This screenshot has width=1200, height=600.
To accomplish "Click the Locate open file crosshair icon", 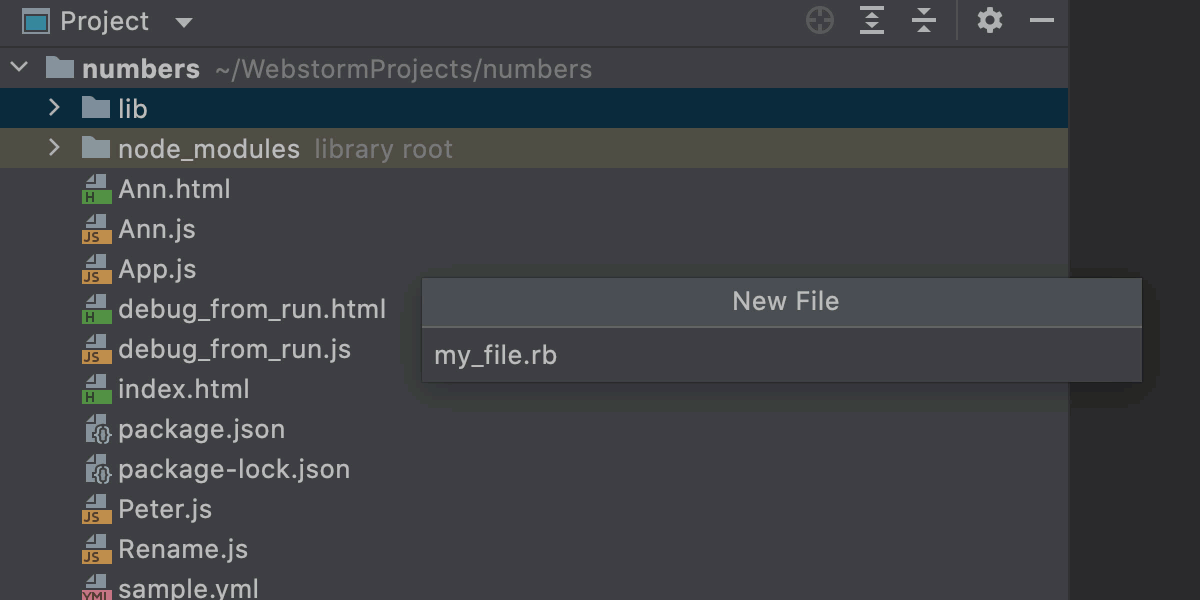I will click(x=819, y=20).
